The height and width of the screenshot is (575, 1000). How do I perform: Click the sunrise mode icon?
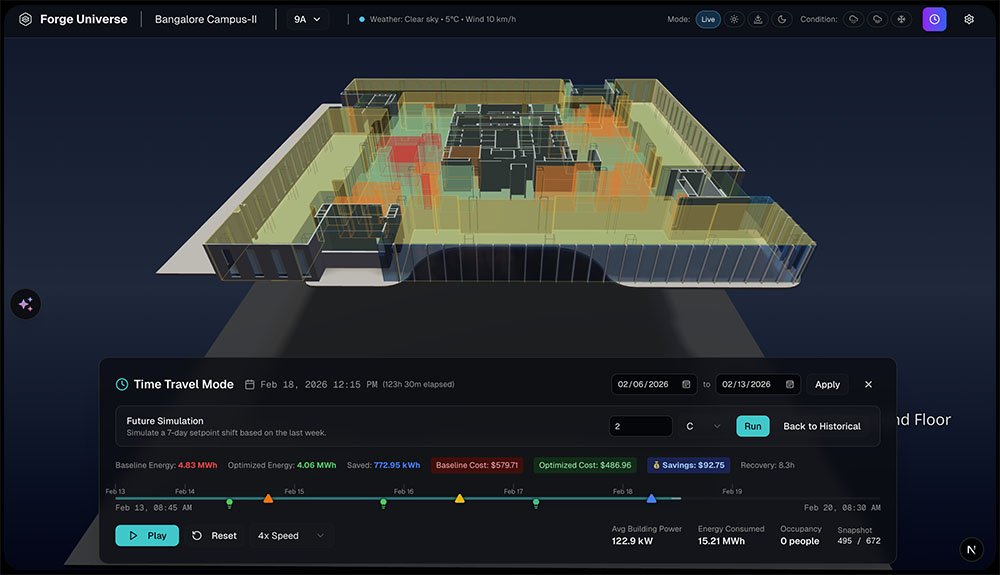[x=758, y=19]
